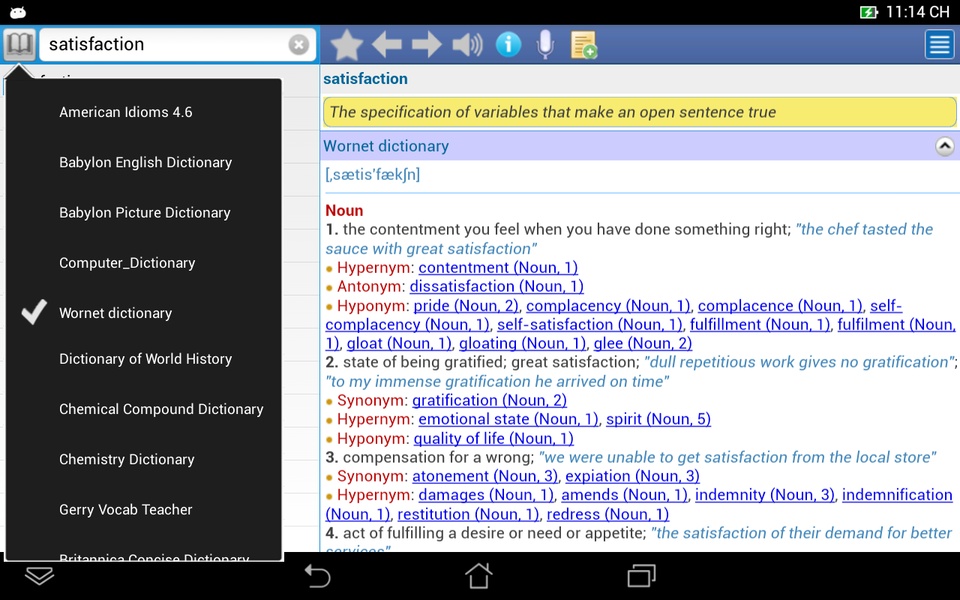This screenshot has height=600, width=960.
Task: Open the notification icon in status bar
Action: [x=18, y=12]
